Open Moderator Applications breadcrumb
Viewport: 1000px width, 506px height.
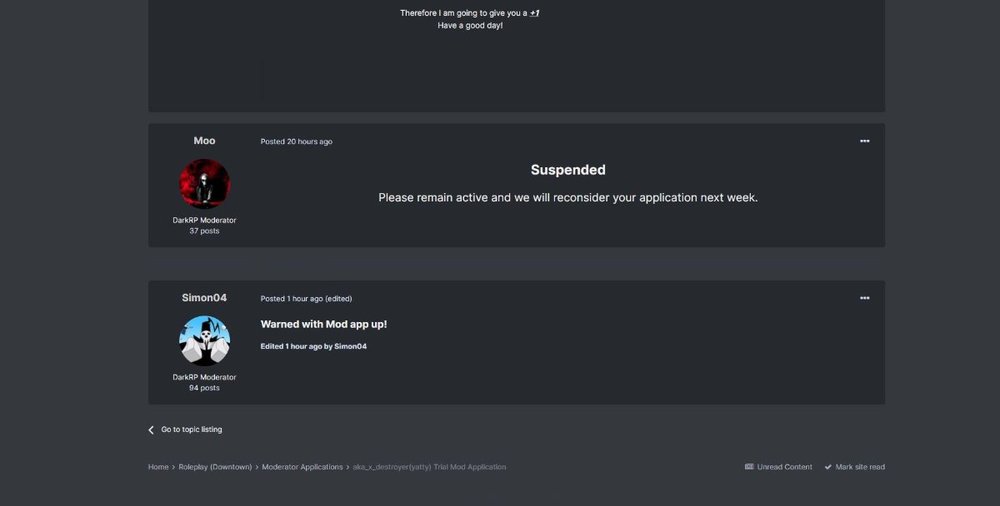(302, 467)
